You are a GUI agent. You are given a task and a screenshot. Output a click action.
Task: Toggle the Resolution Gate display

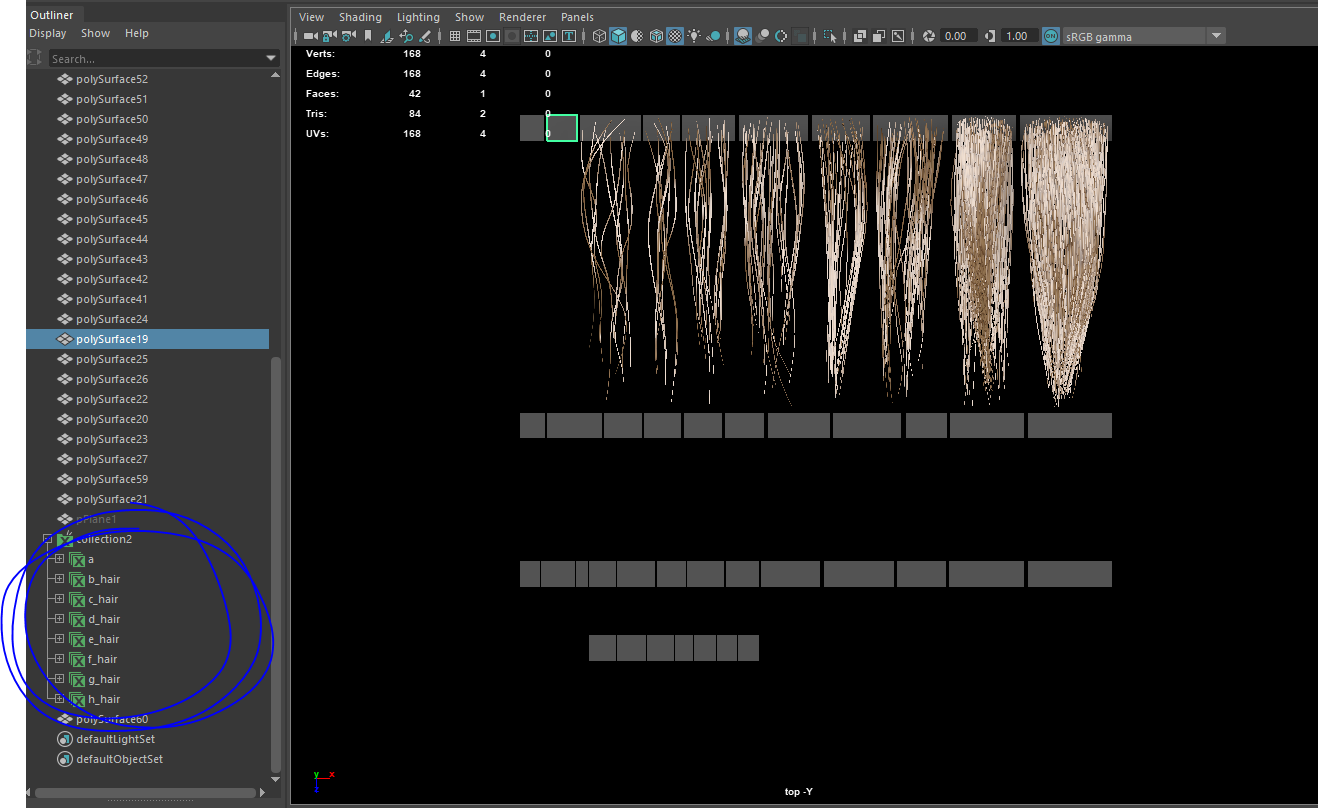[x=493, y=36]
